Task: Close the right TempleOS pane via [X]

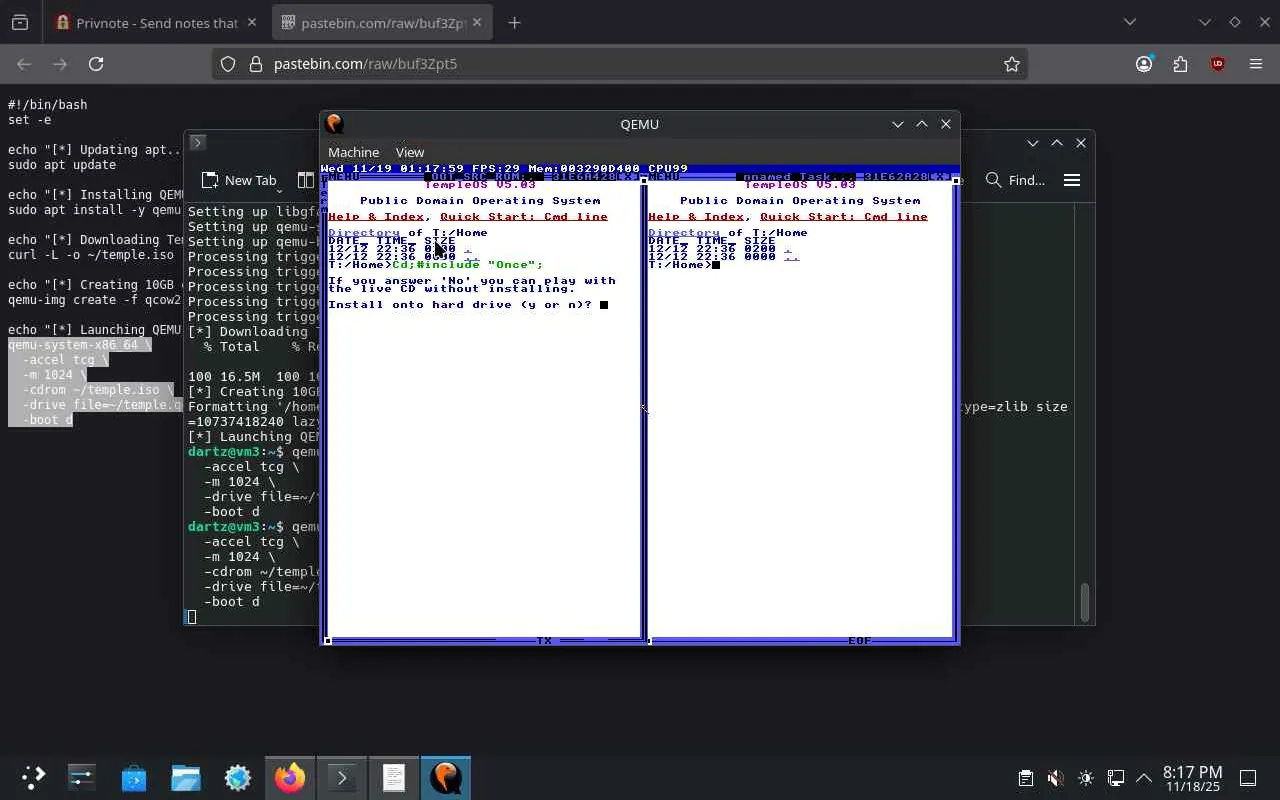Action: pos(942,177)
